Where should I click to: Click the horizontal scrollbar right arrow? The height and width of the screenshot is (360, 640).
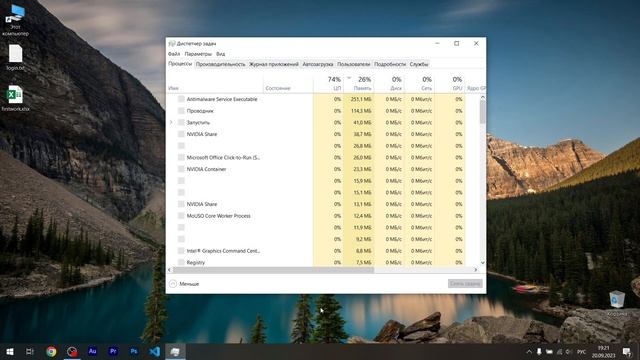[476, 270]
